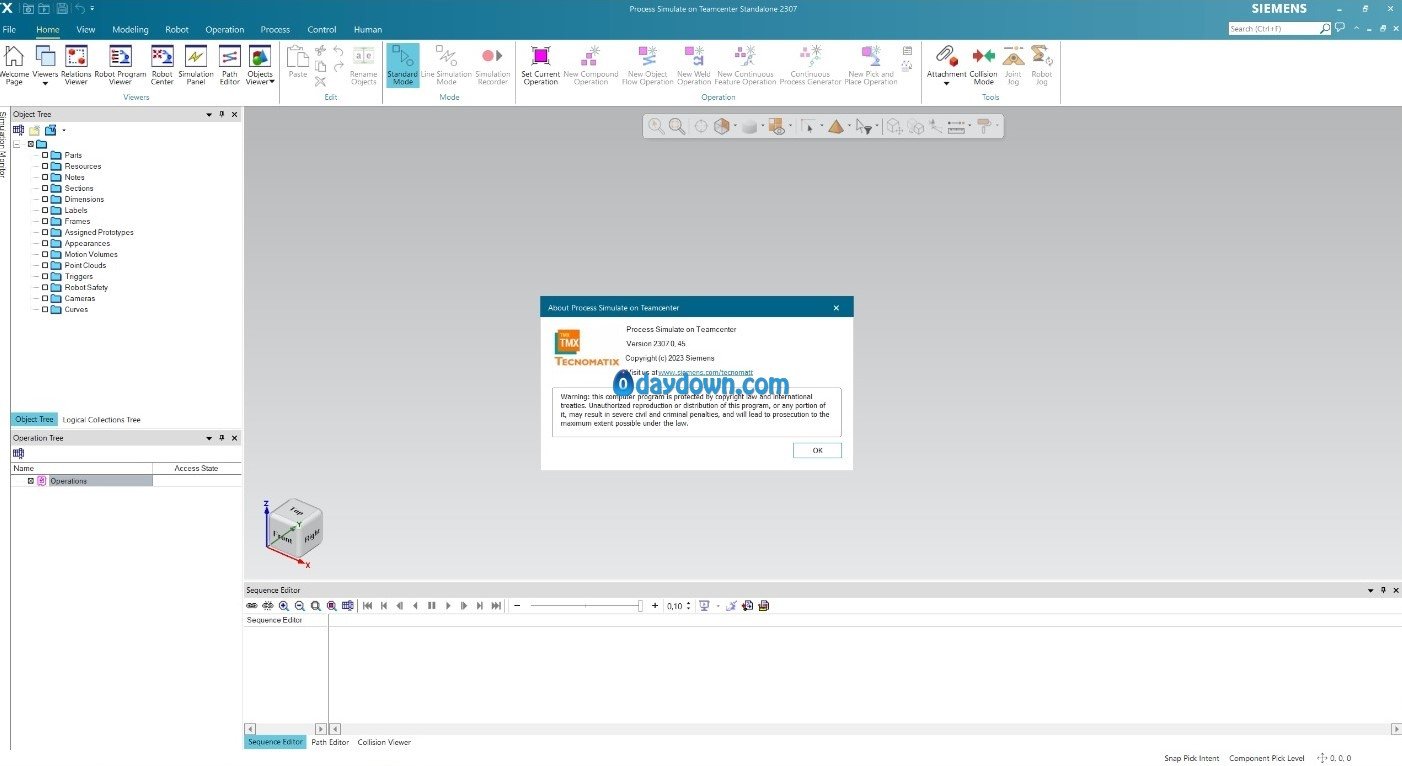Open the Sequence Editor panel options arrow
Viewport: 1402px width, 766px height.
click(1370, 591)
